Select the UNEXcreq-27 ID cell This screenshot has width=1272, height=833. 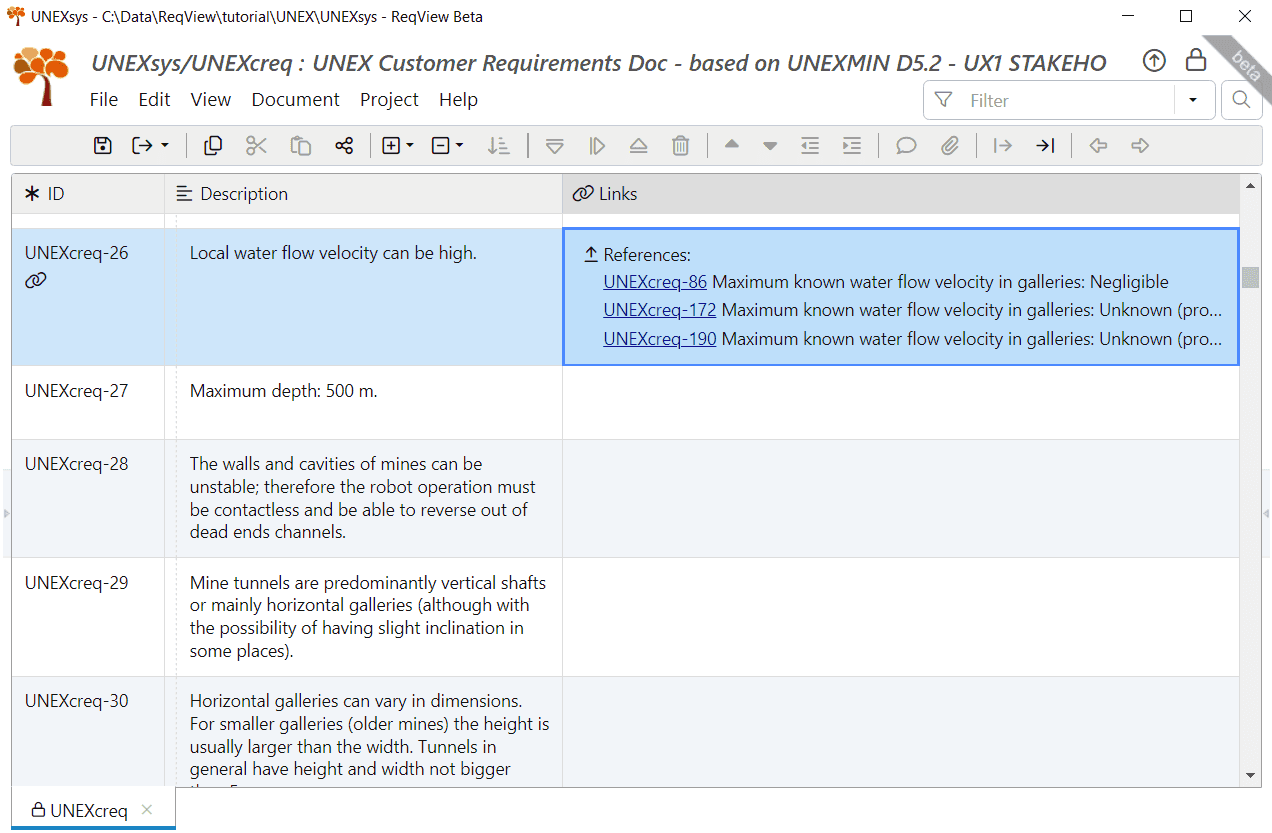pyautogui.click(x=88, y=403)
